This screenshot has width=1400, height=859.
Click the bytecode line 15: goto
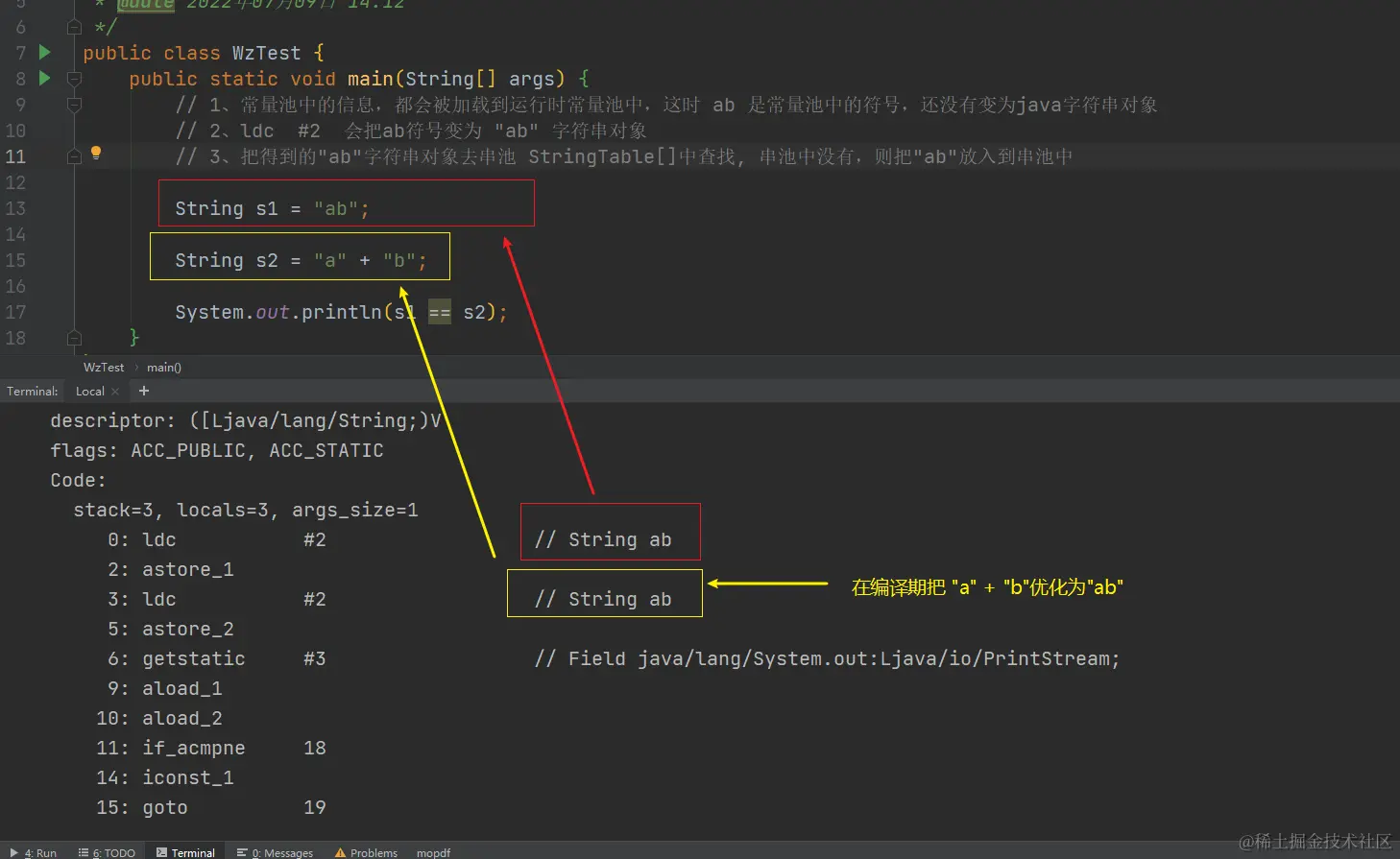pos(211,807)
